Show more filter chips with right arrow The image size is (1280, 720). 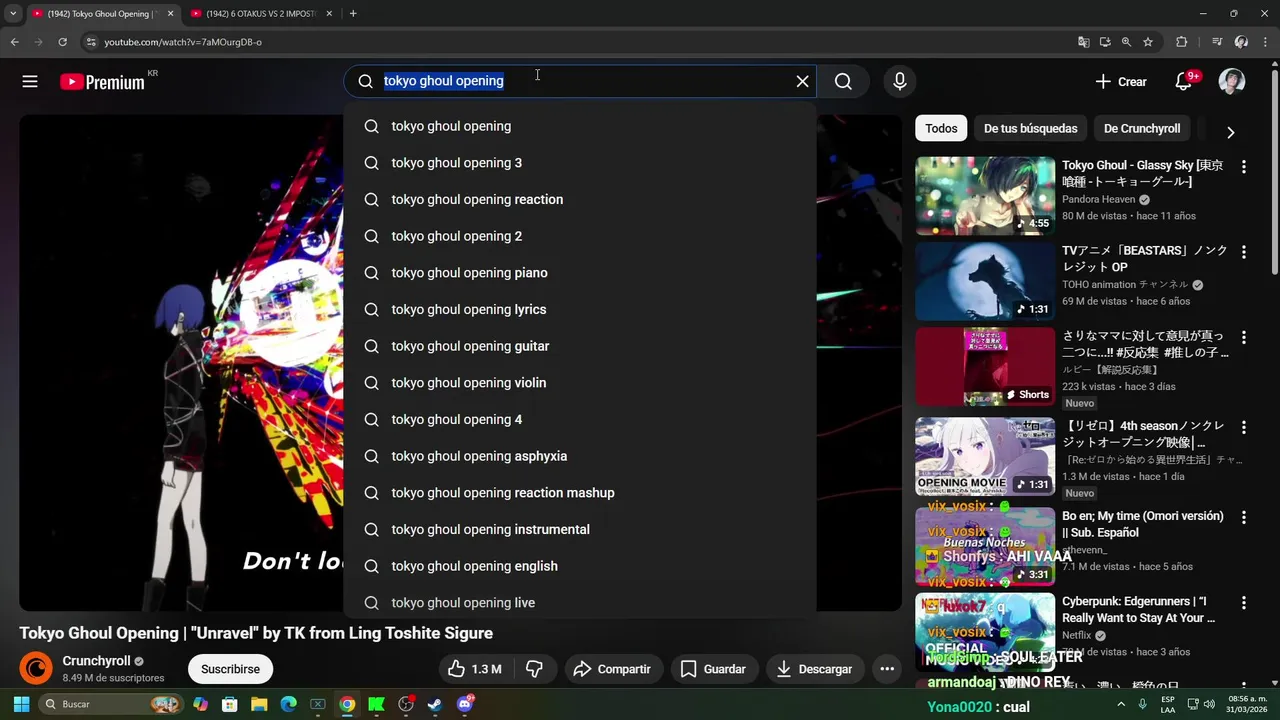pyautogui.click(x=1230, y=132)
